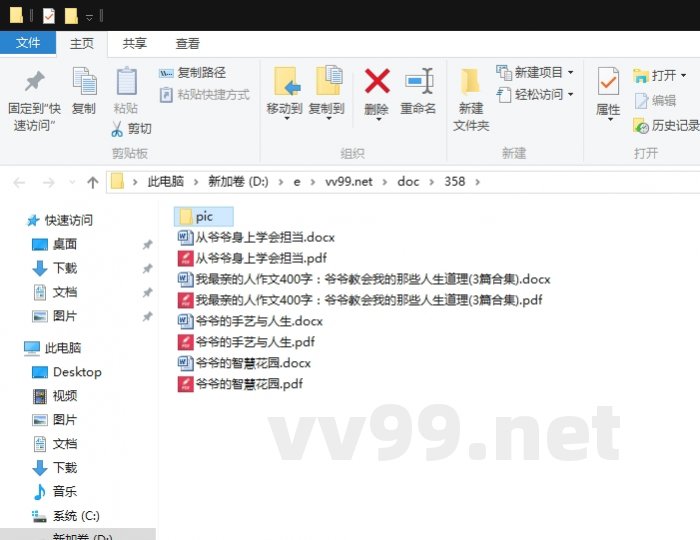
Task: Click the Forward navigation arrow
Action: pyautogui.click(x=48, y=182)
